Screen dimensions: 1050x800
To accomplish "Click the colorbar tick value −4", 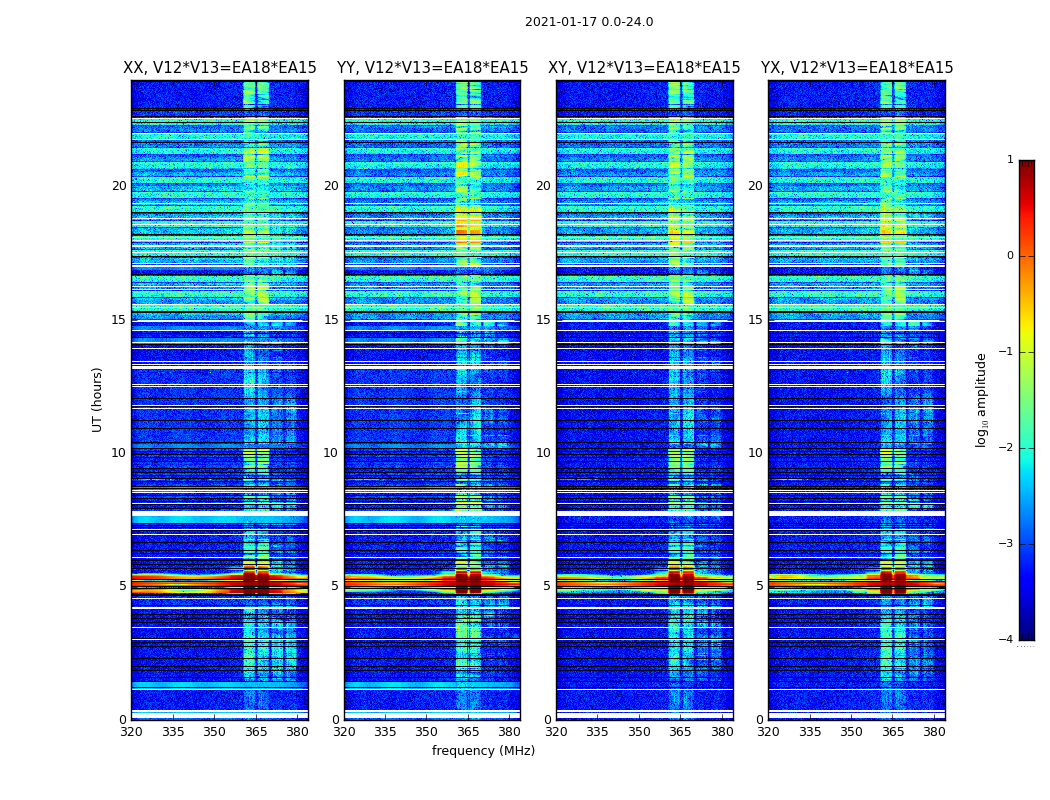I will click(x=1006, y=639).
